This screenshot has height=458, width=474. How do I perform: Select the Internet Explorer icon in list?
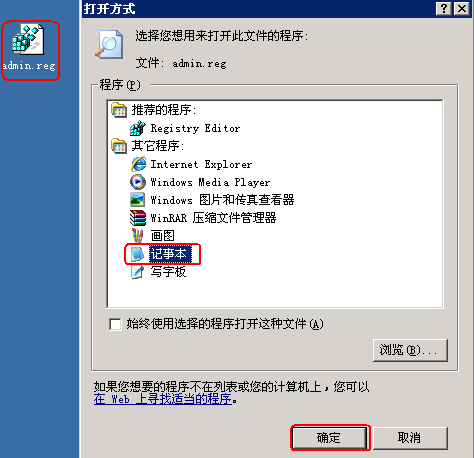click(x=138, y=164)
